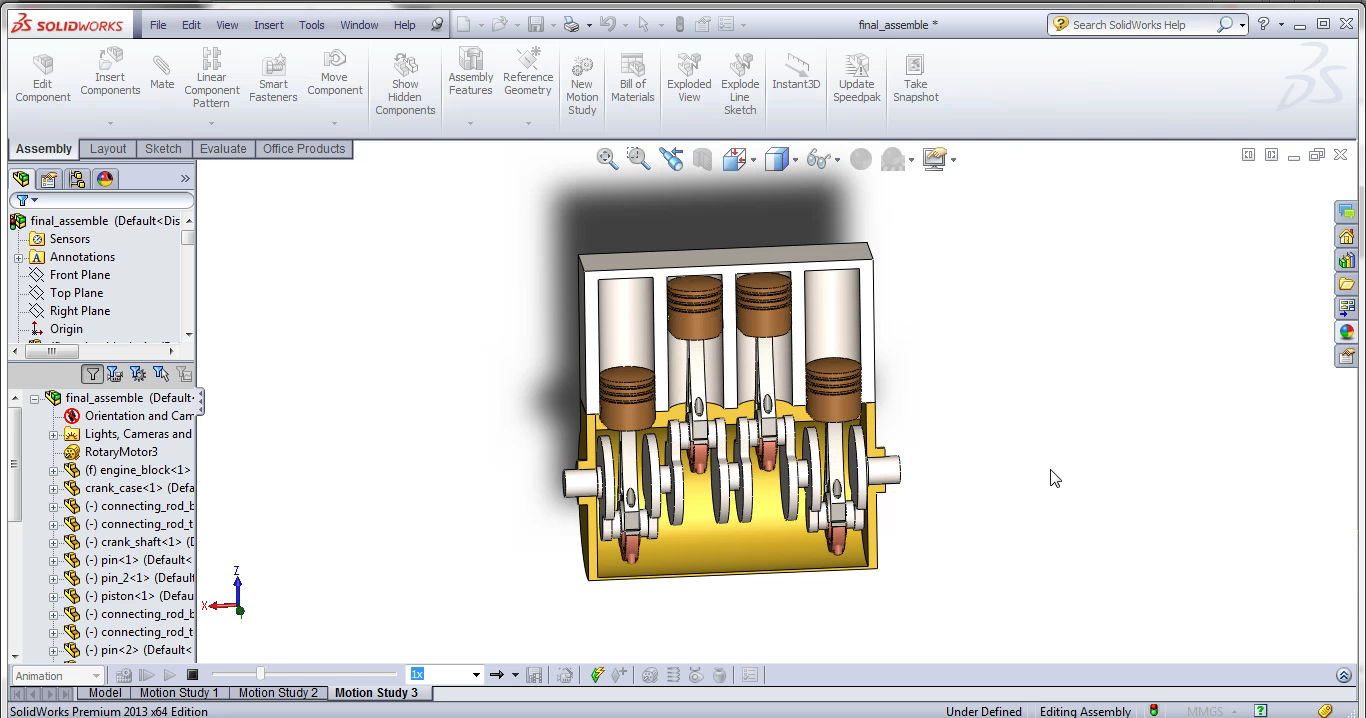Click the Exploded View tool

(x=689, y=78)
